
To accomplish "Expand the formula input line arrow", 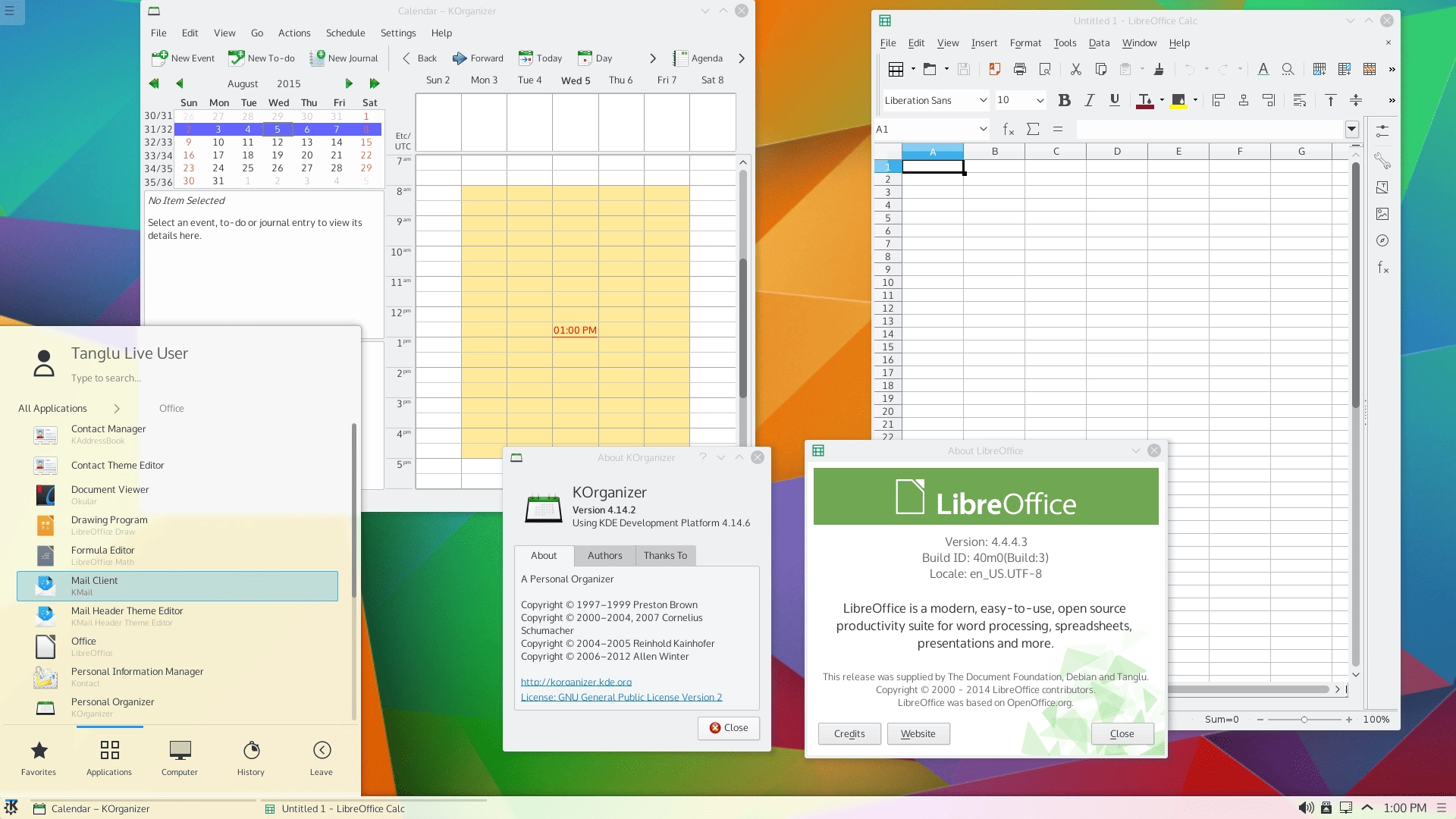I will click(x=1351, y=130).
